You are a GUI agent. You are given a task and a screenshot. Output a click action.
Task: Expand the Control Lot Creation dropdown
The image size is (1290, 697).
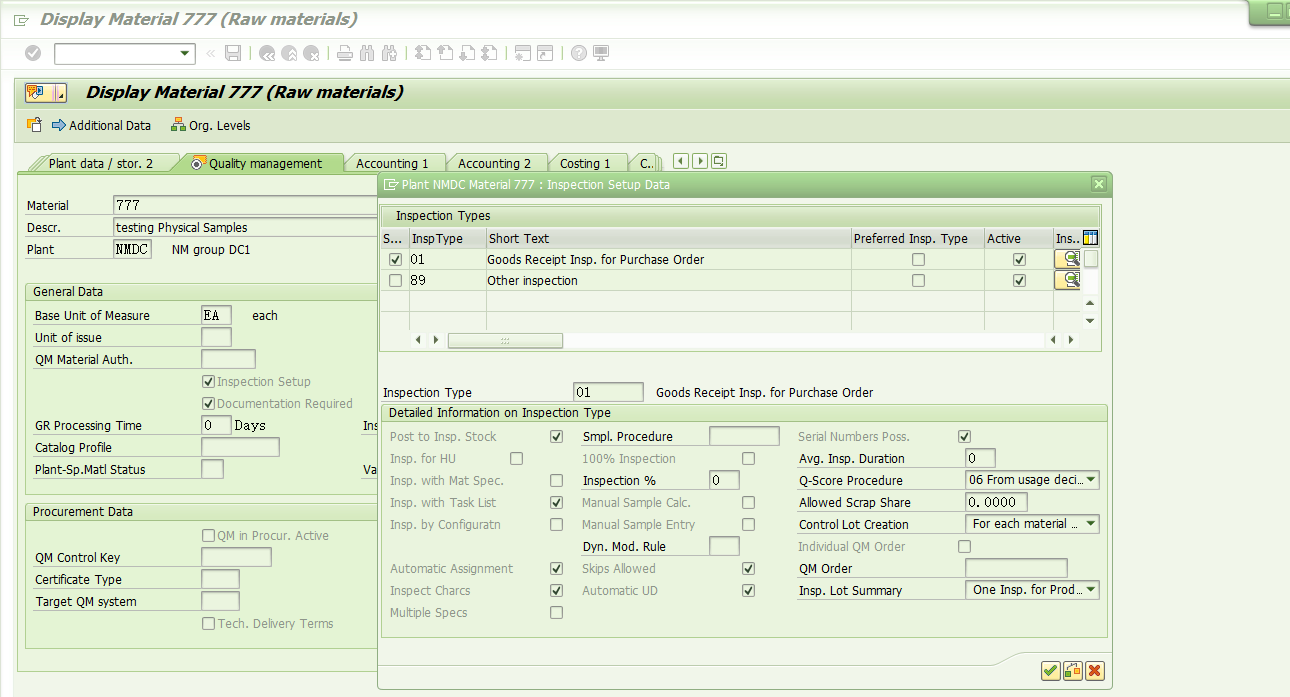coord(1090,523)
